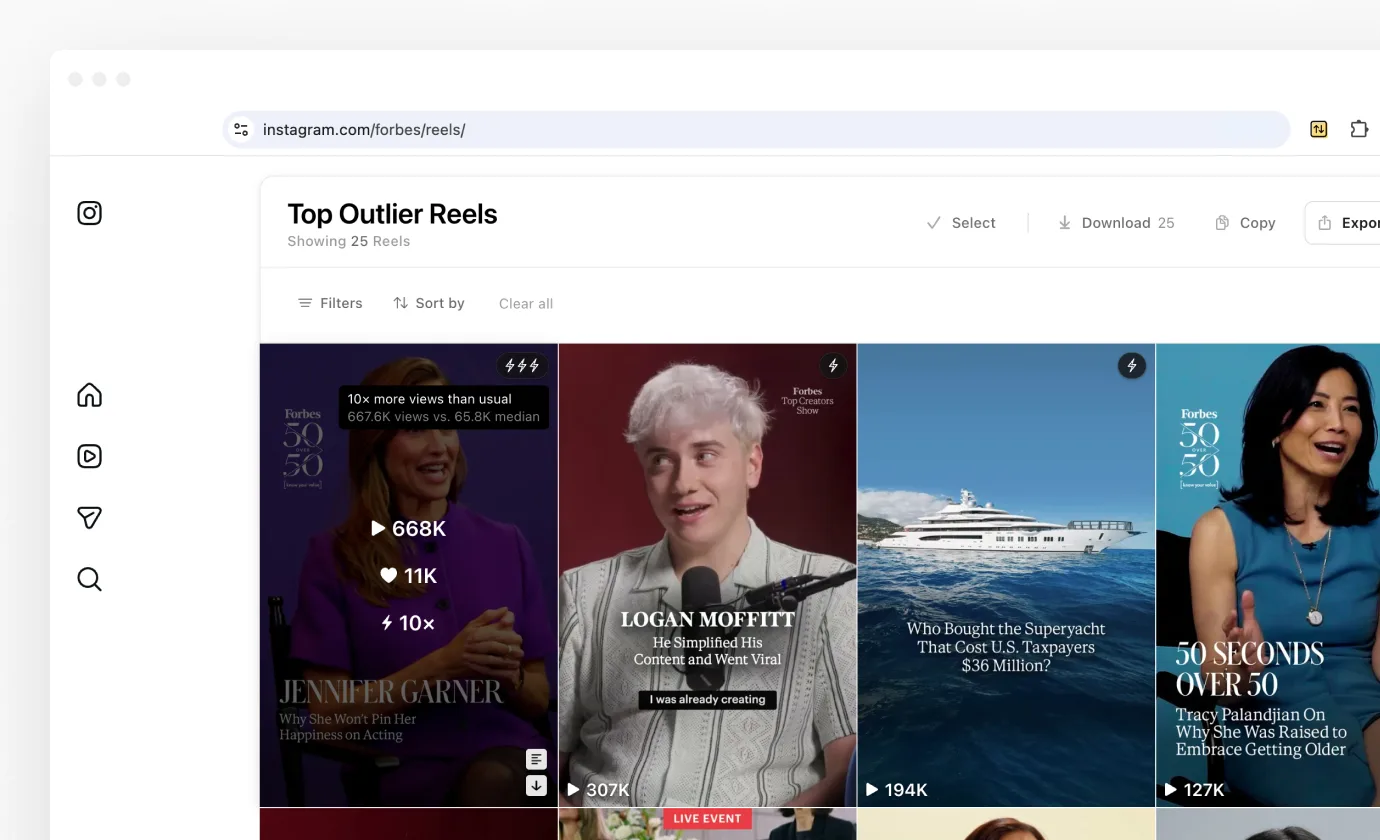The width and height of the screenshot is (1380, 840).
Task: Open the Messages paper-plane icon
Action: click(x=90, y=517)
